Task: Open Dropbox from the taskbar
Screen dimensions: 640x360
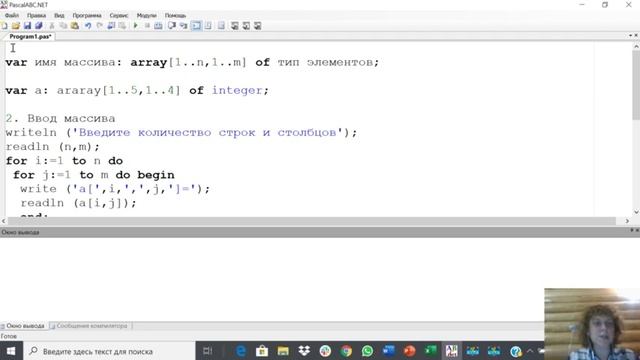Action: (304, 351)
